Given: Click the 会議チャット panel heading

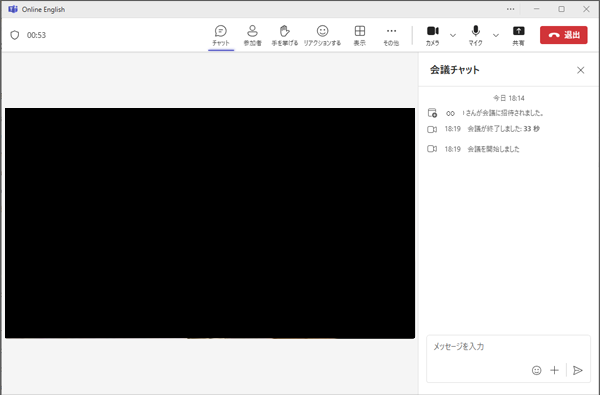Looking at the screenshot, I should click(x=455, y=70).
